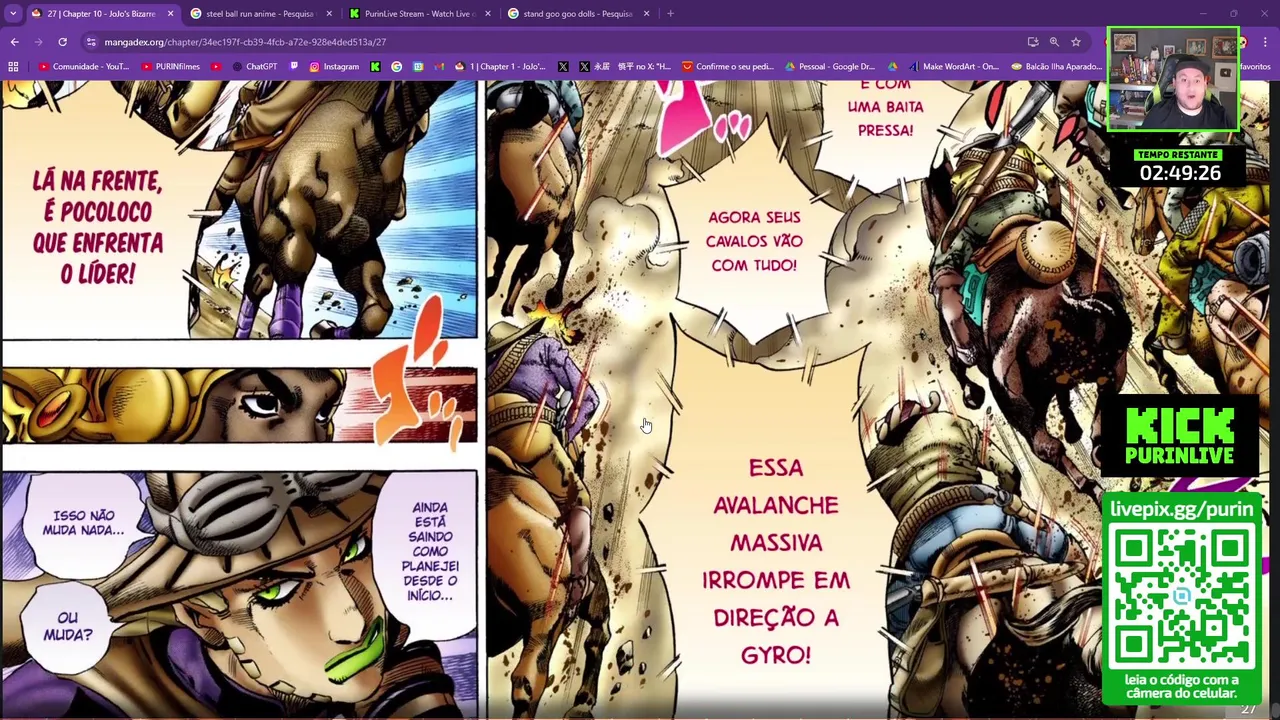View site information for mangadex.org

pyautogui.click(x=91, y=42)
